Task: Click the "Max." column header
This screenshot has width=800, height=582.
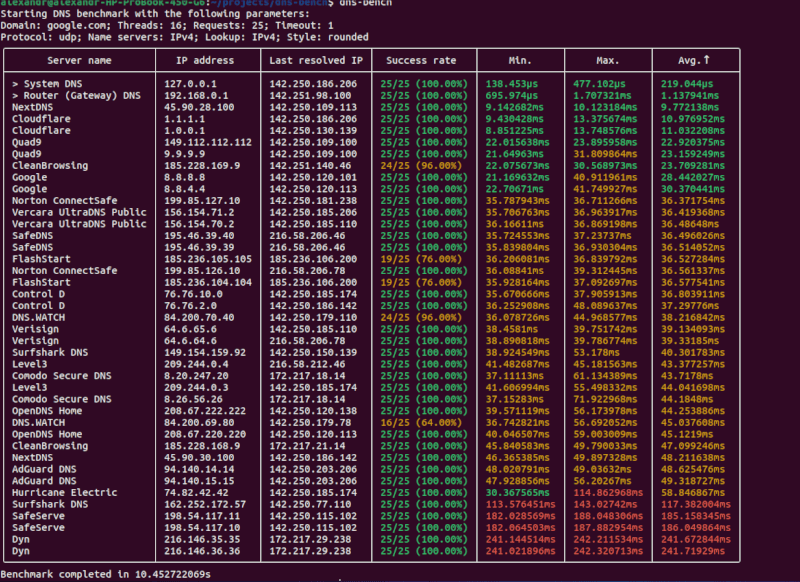Action: (607, 60)
